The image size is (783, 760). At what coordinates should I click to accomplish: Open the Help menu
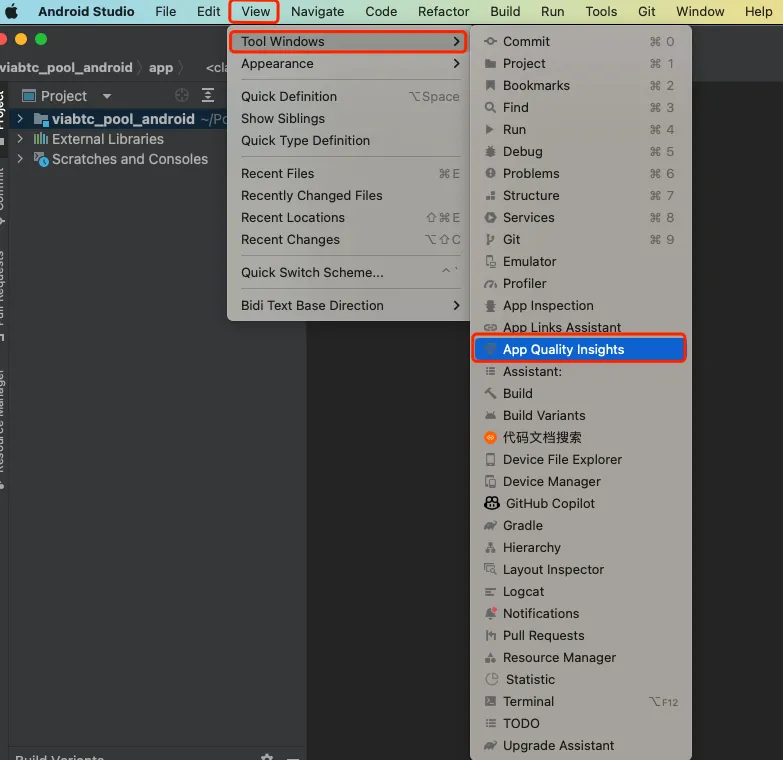(758, 11)
